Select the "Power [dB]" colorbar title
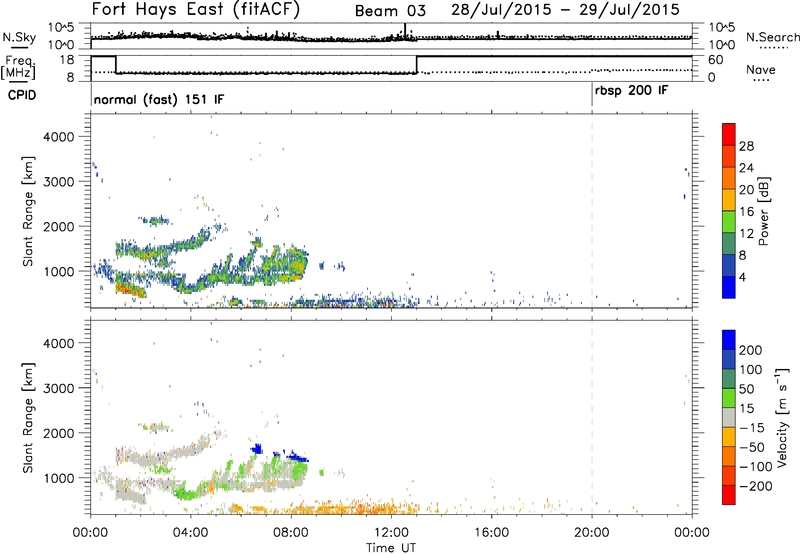800x554 pixels. point(764,211)
